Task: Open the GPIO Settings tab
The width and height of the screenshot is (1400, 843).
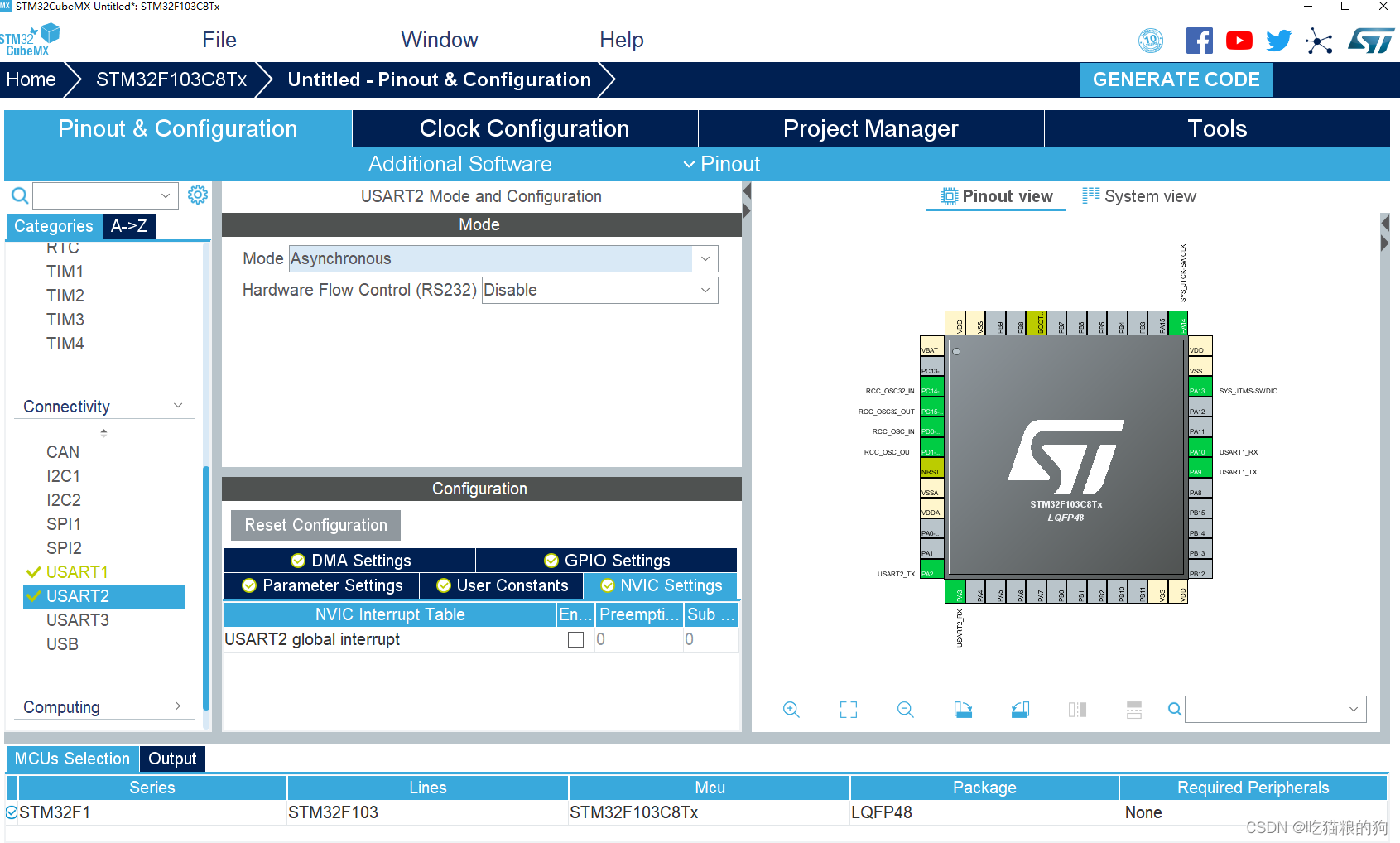Action: [607, 561]
